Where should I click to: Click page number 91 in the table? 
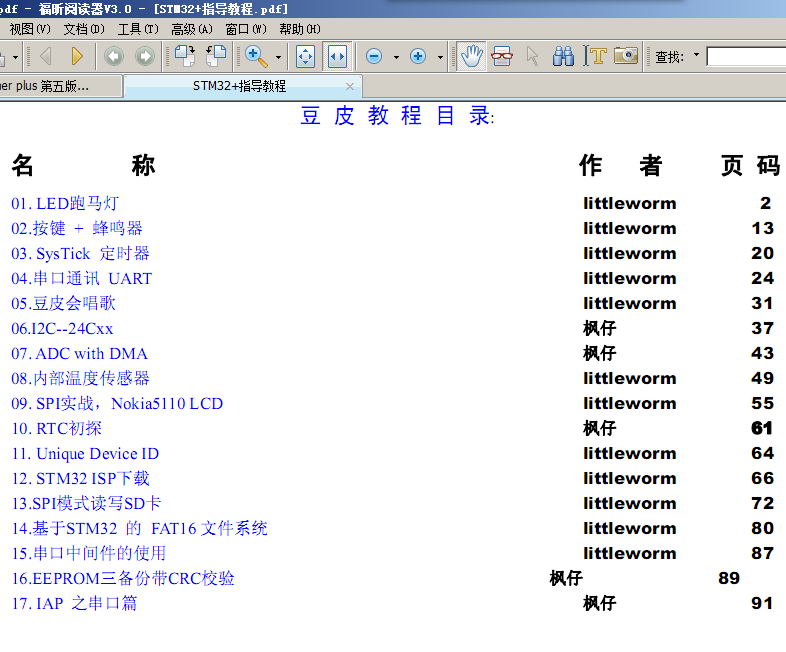coord(762,603)
